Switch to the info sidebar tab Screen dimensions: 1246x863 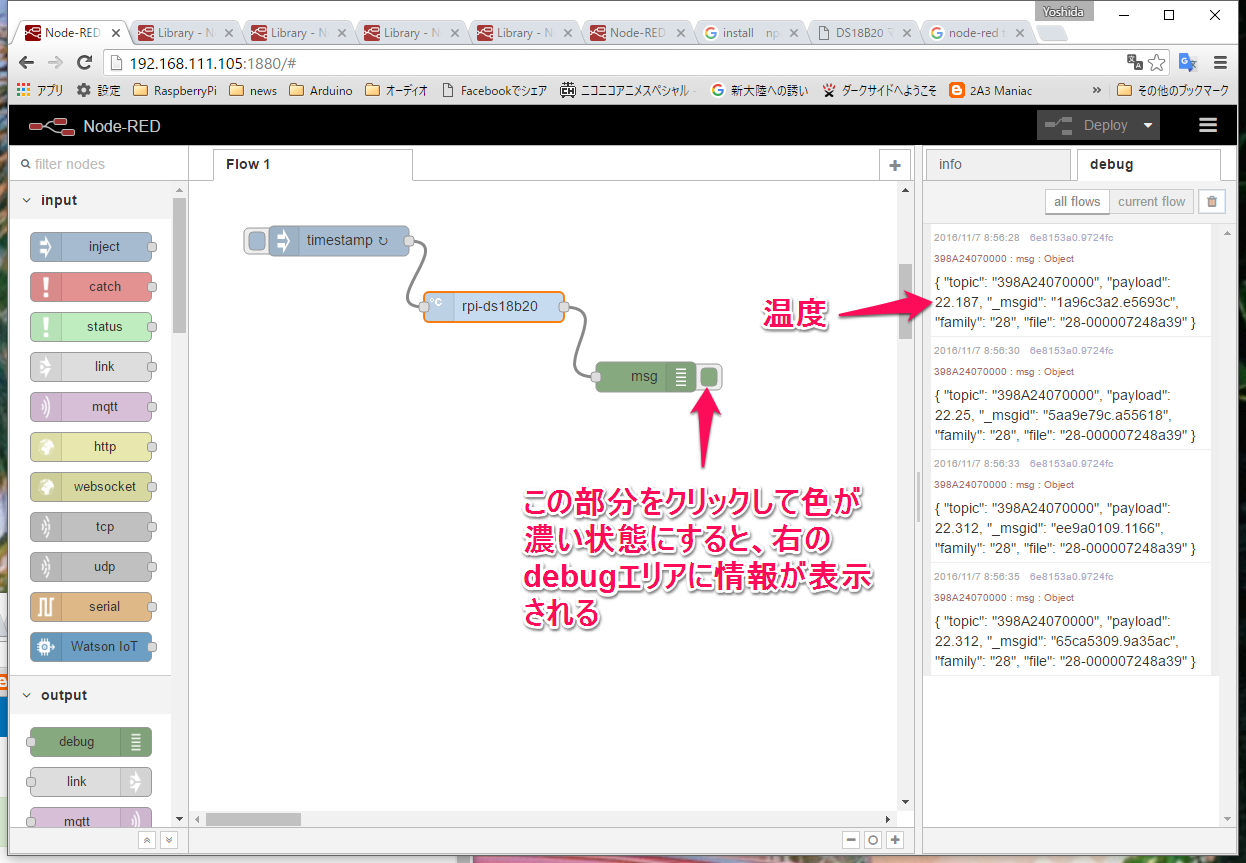click(x=996, y=165)
